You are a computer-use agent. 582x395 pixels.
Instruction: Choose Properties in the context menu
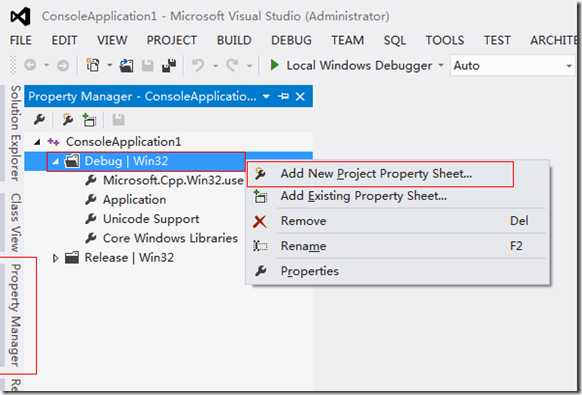[x=398, y=271]
